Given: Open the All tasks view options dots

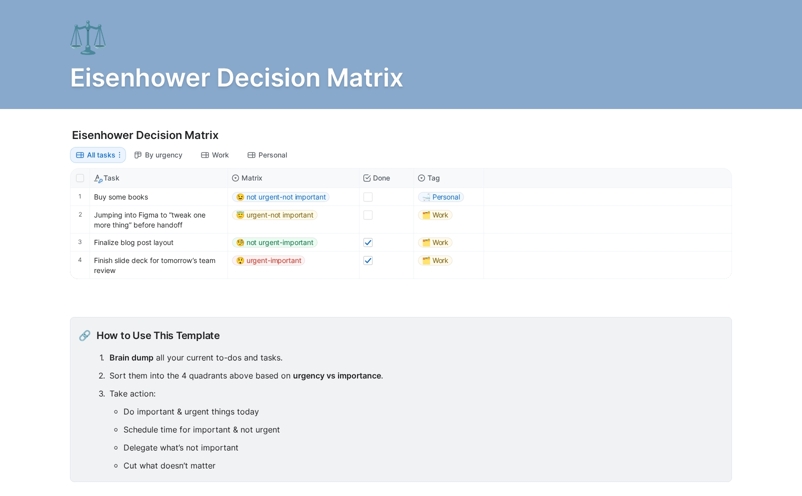Looking at the screenshot, I should coord(120,155).
